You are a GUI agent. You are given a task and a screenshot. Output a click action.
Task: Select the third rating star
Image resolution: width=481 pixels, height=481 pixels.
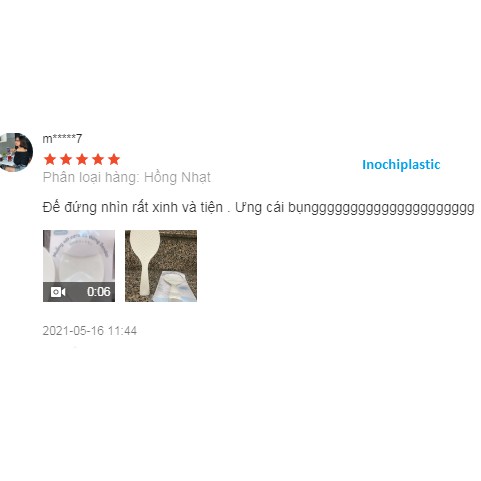pos(82,159)
